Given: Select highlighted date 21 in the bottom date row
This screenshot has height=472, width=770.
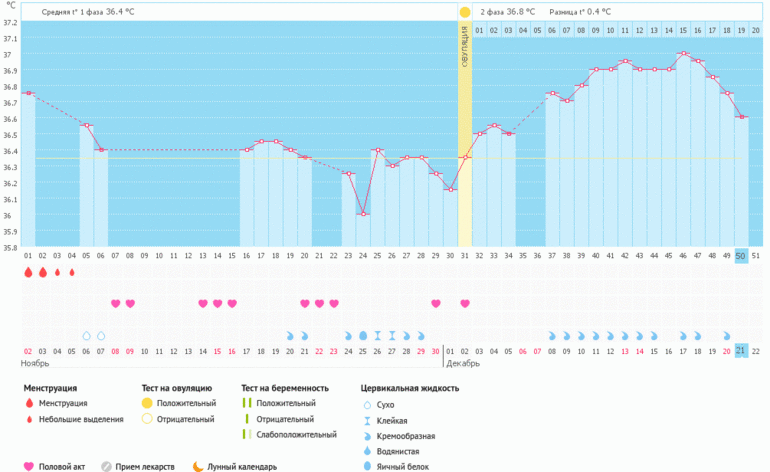Looking at the screenshot, I should [741, 350].
